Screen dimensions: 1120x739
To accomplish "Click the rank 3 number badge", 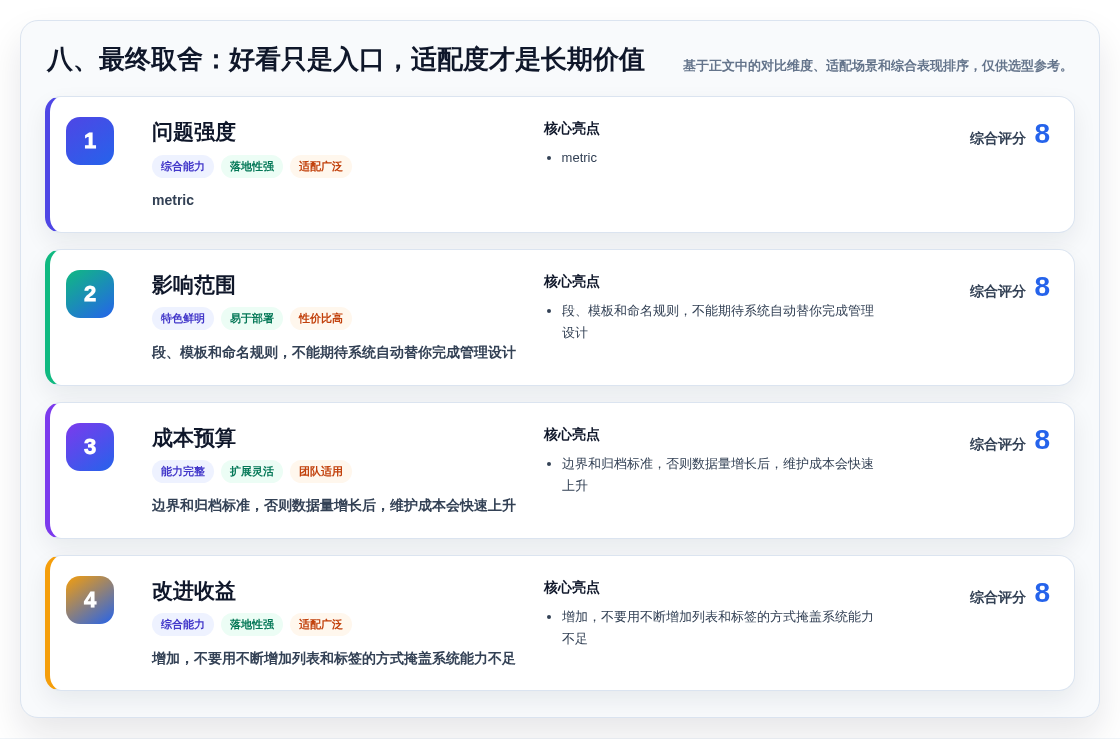I will click(90, 447).
